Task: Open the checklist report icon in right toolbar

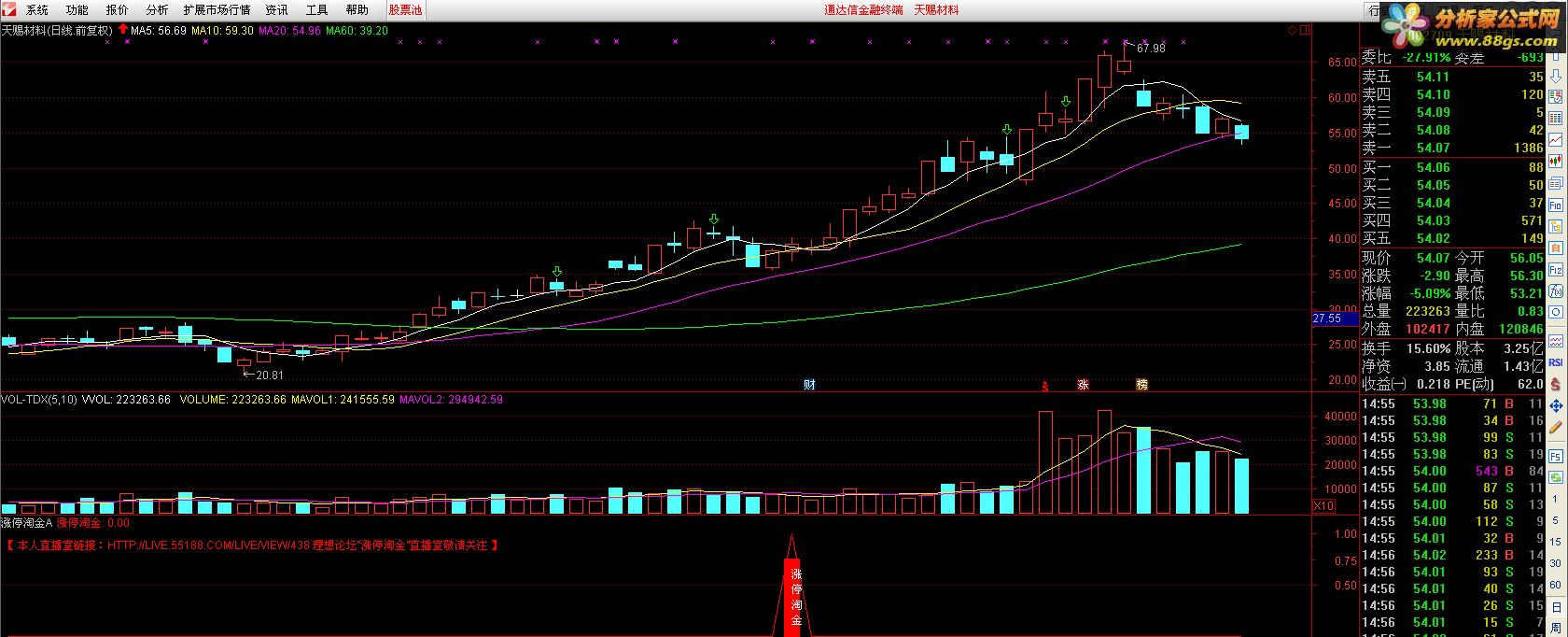Action: tap(1556, 96)
